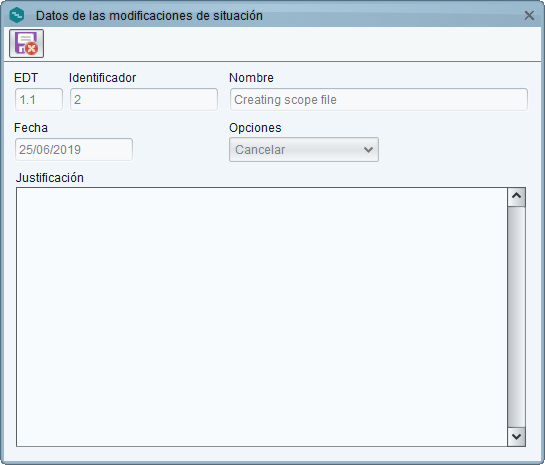Click the Nombre field with Creating scope file
The height and width of the screenshot is (465, 545).
tap(379, 100)
